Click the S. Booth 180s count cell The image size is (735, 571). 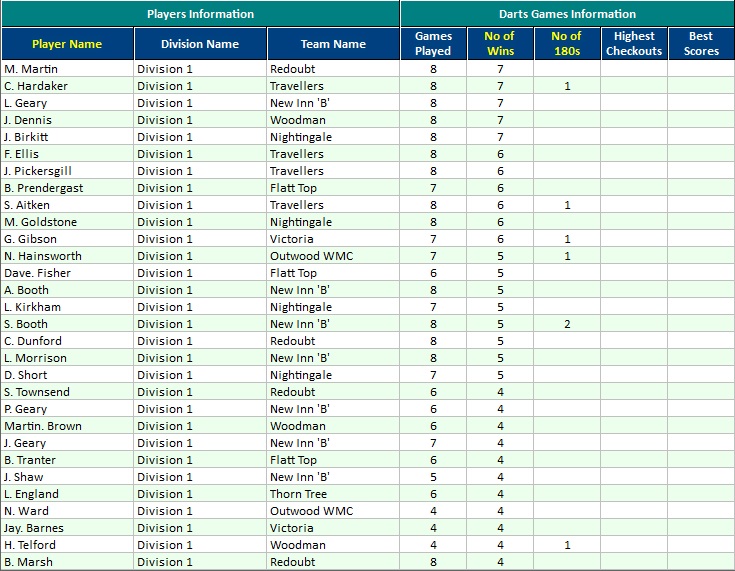pos(566,324)
